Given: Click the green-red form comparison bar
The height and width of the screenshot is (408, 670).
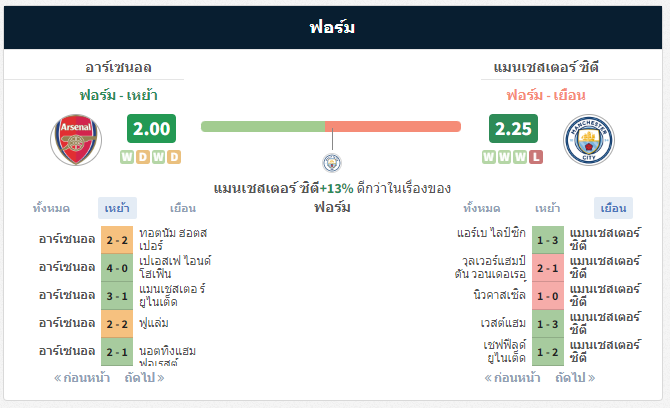Looking at the screenshot, I should (331, 126).
